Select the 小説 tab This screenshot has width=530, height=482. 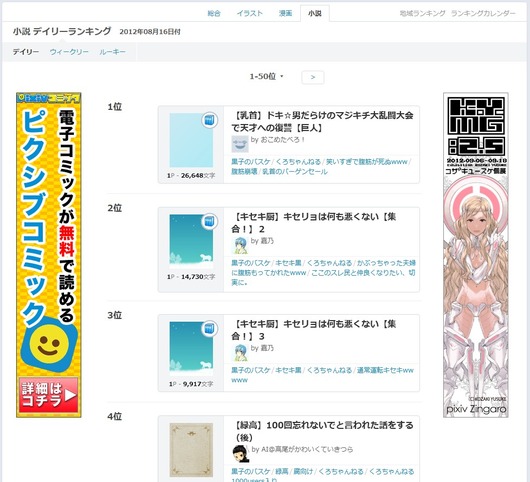(x=315, y=14)
